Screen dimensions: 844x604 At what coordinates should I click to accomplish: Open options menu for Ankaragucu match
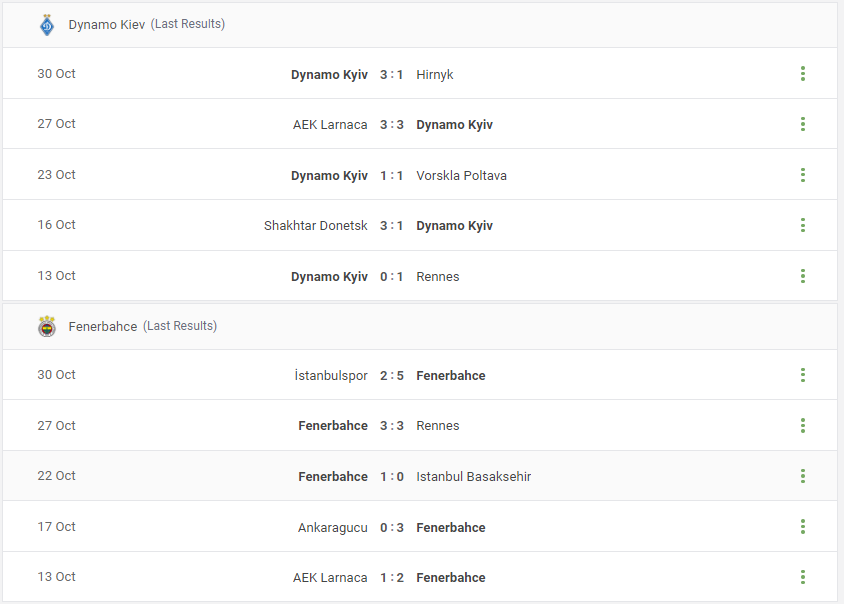point(803,526)
